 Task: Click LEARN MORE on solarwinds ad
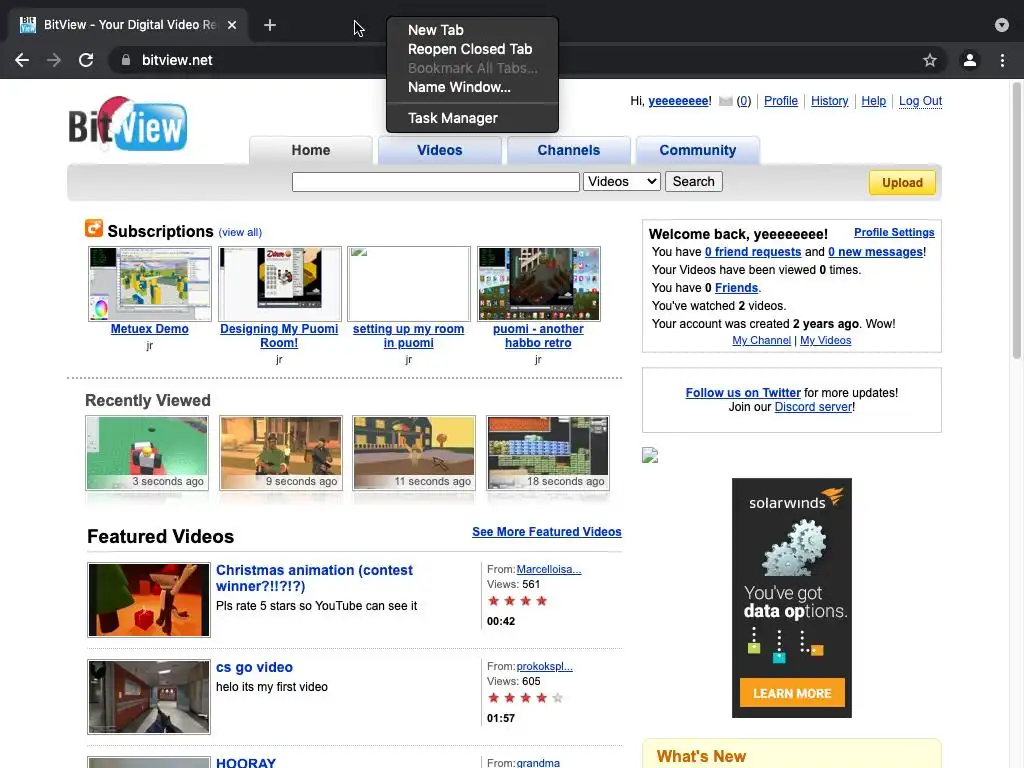click(792, 693)
